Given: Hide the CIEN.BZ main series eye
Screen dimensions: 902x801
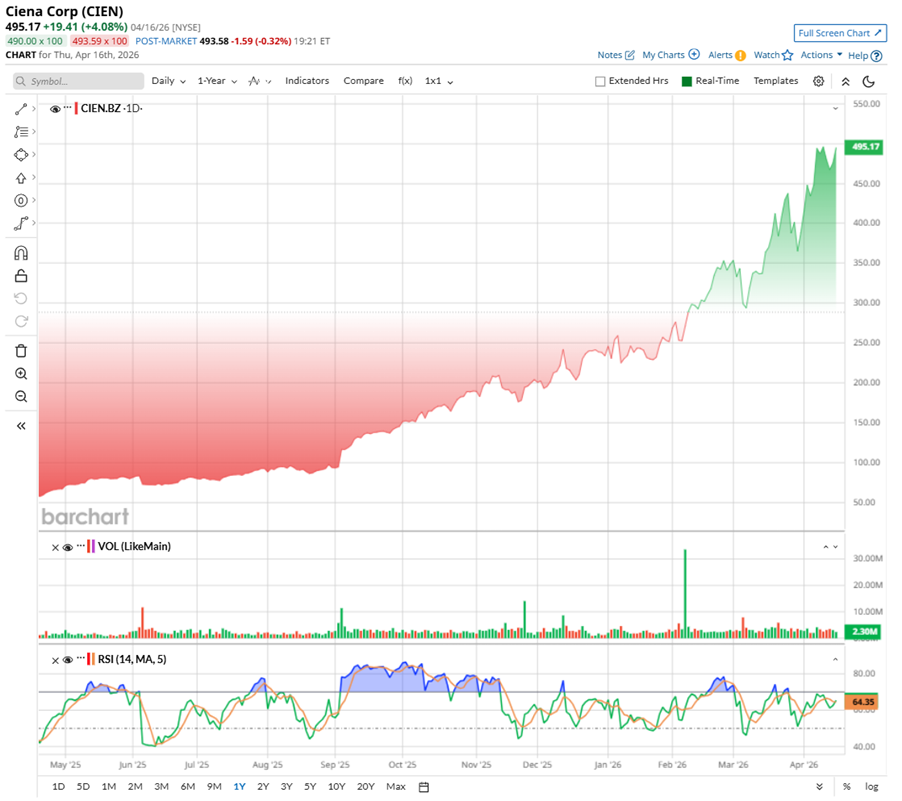Looking at the screenshot, I should (55, 109).
